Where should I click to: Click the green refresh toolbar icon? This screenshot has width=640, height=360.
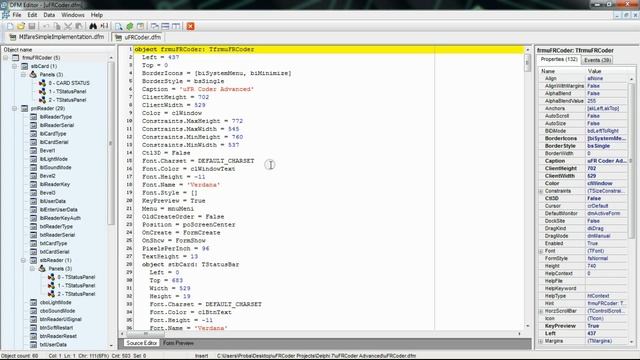point(129,26)
